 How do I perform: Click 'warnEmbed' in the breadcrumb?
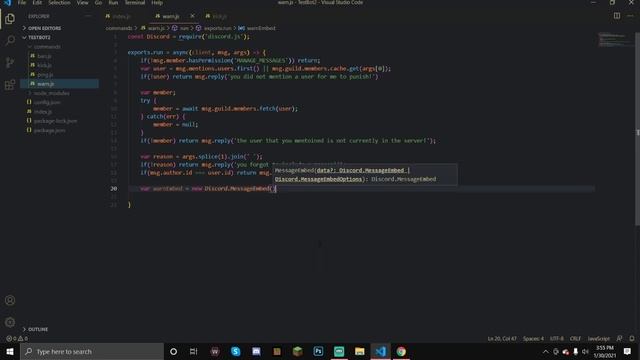tap(261, 28)
